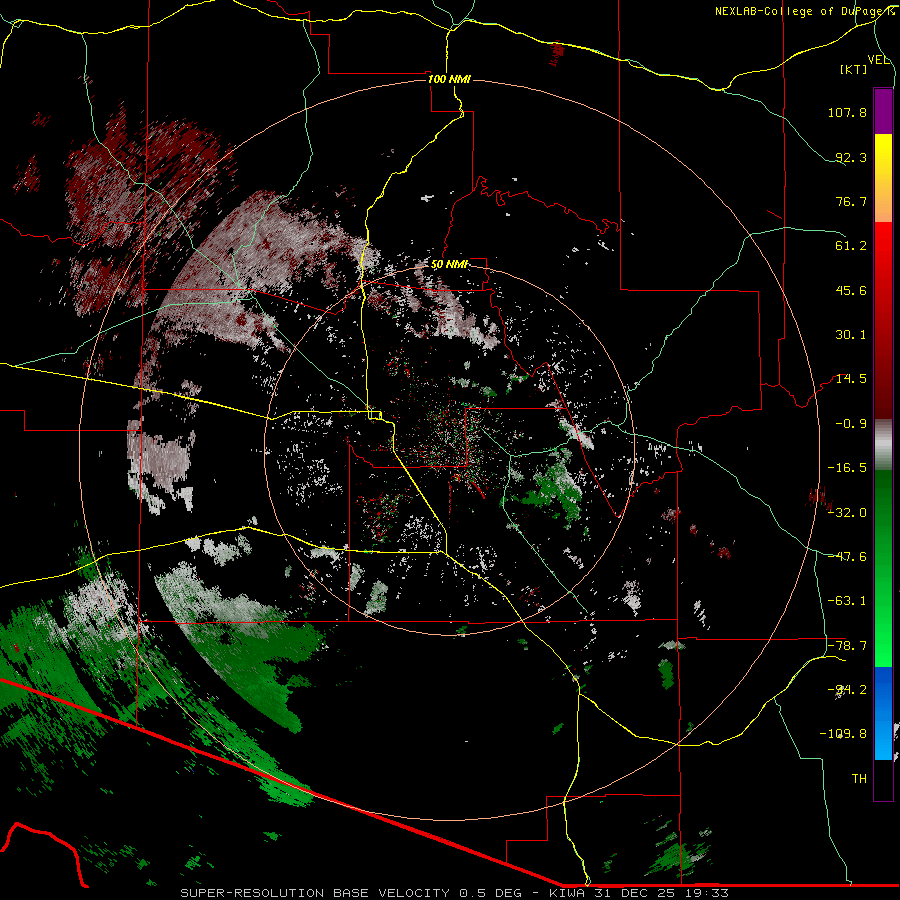Click the 61.2 velocity scale value
Image resolution: width=900 pixels, height=900 pixels.
(851, 246)
